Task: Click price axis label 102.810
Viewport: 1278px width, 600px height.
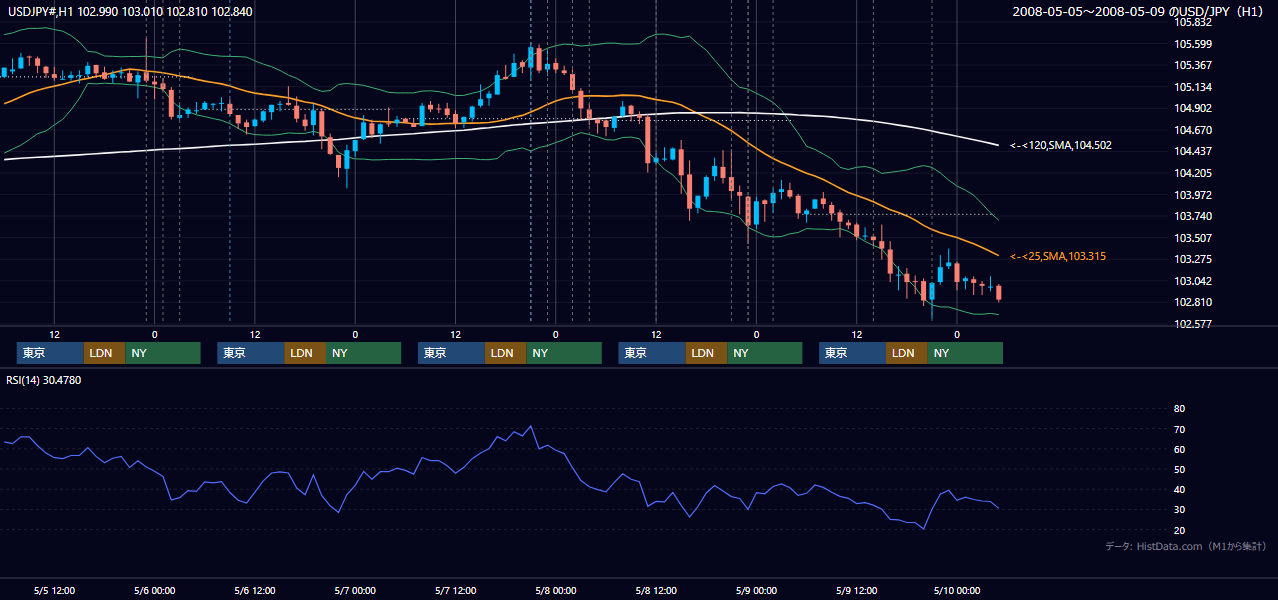Action: tap(1193, 303)
